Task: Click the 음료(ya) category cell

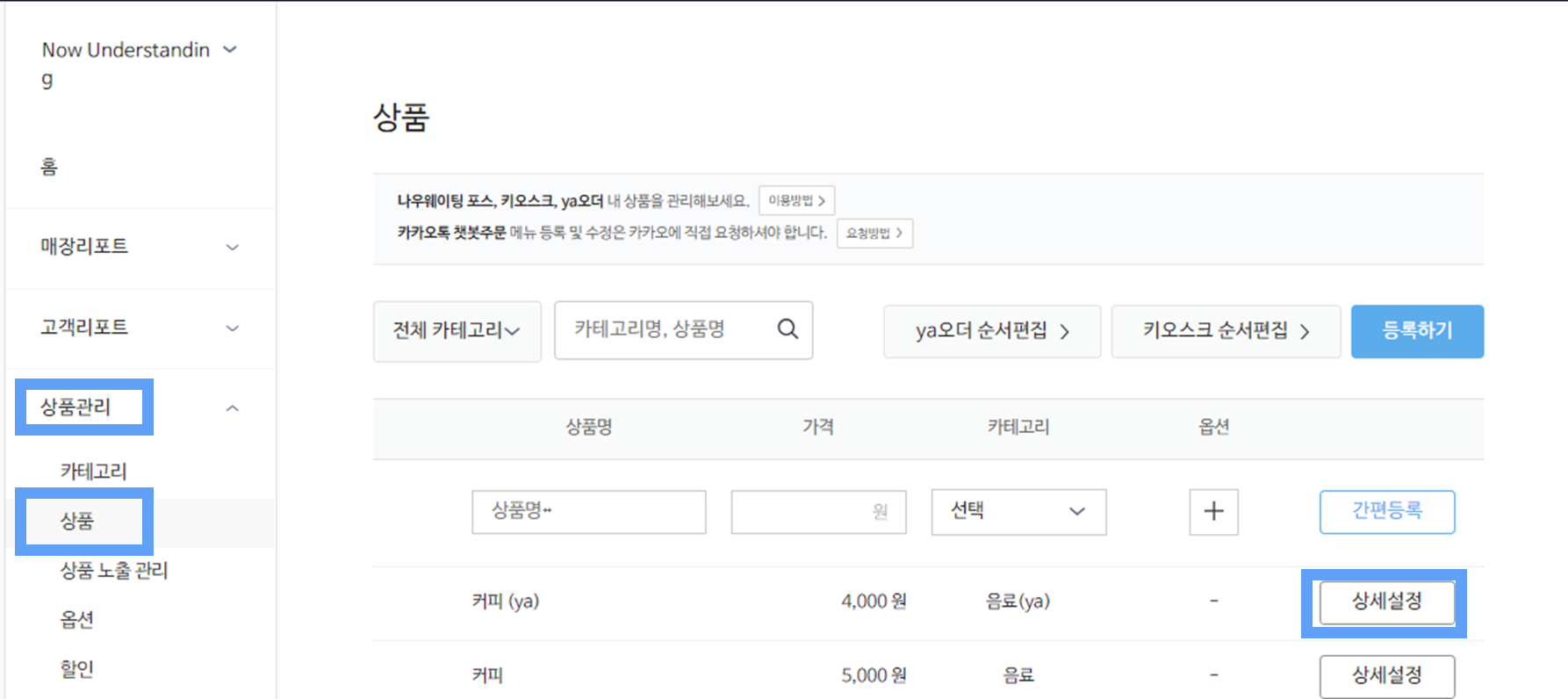Action: click(x=1018, y=602)
